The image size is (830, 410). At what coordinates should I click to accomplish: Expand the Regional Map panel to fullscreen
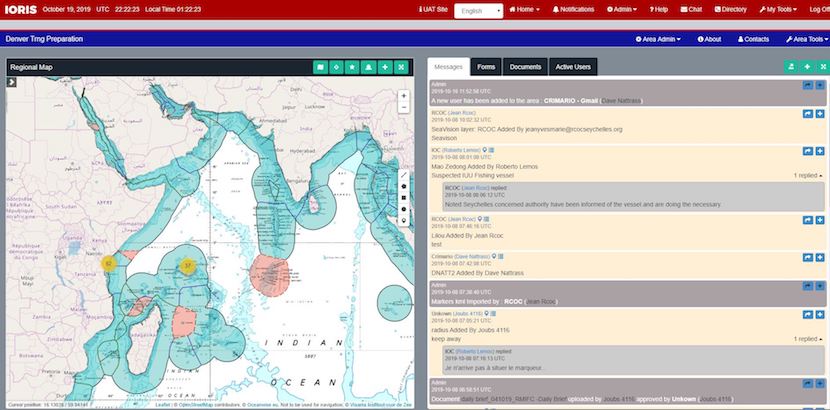401,67
